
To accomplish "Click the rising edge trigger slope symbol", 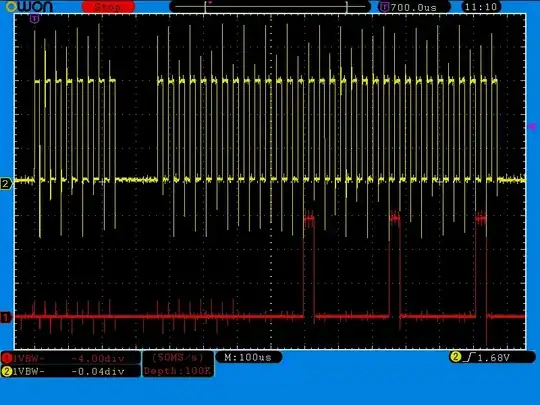I will tap(469, 357).
